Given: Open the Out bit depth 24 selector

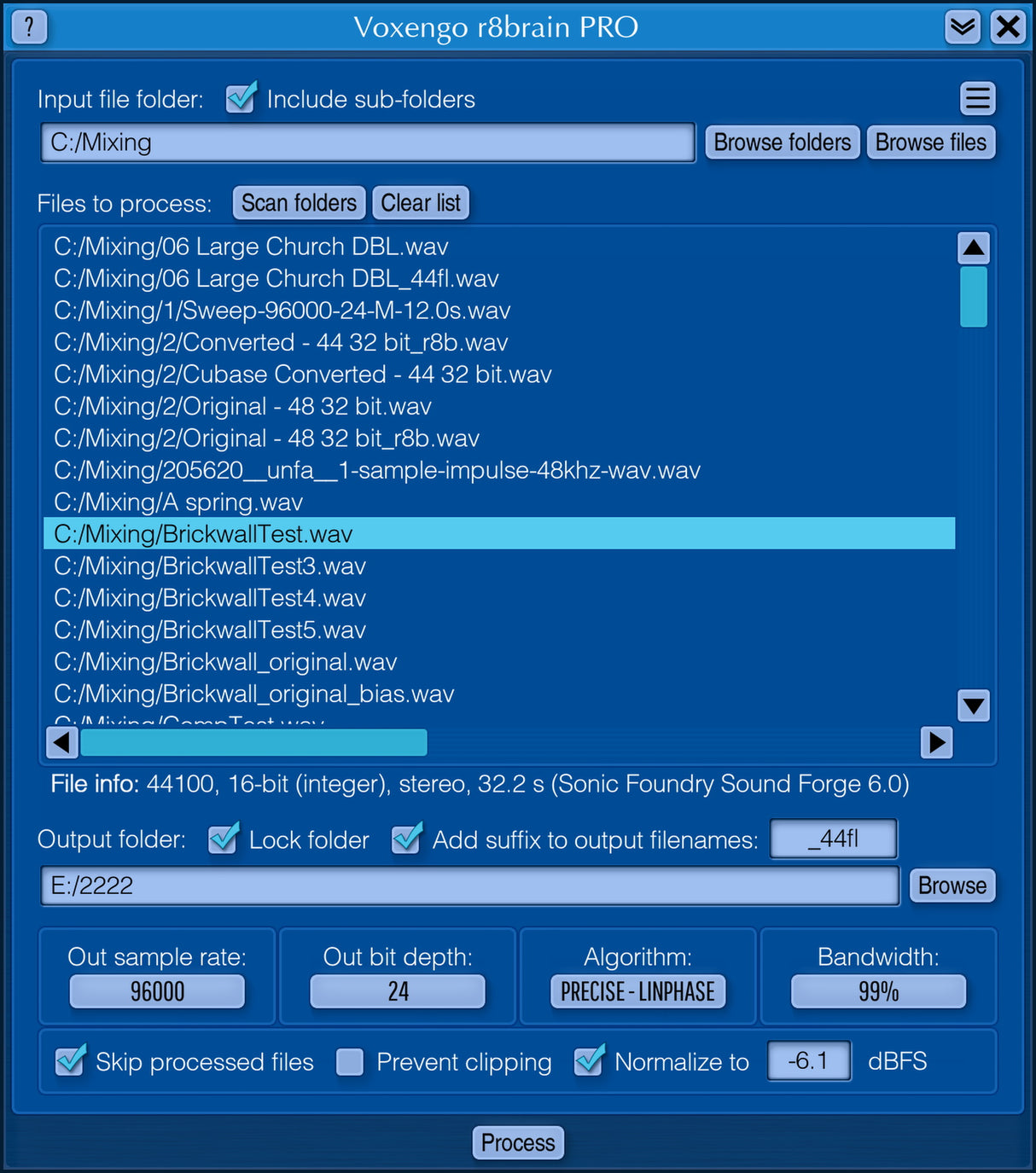Looking at the screenshot, I should tap(398, 991).
